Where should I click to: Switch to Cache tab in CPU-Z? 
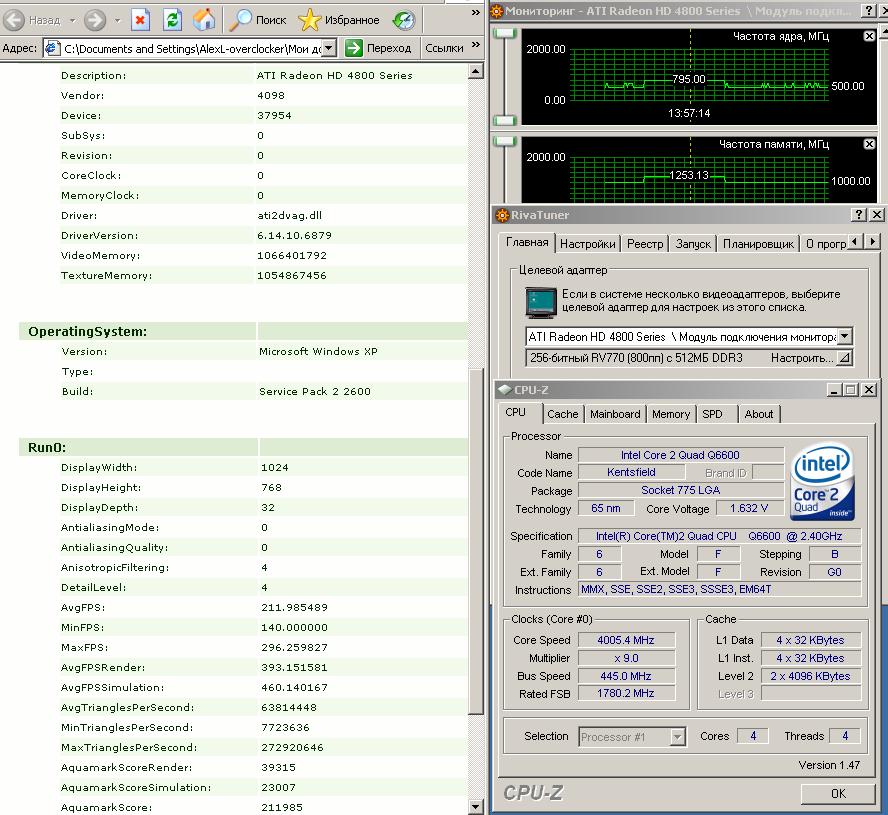pos(563,414)
